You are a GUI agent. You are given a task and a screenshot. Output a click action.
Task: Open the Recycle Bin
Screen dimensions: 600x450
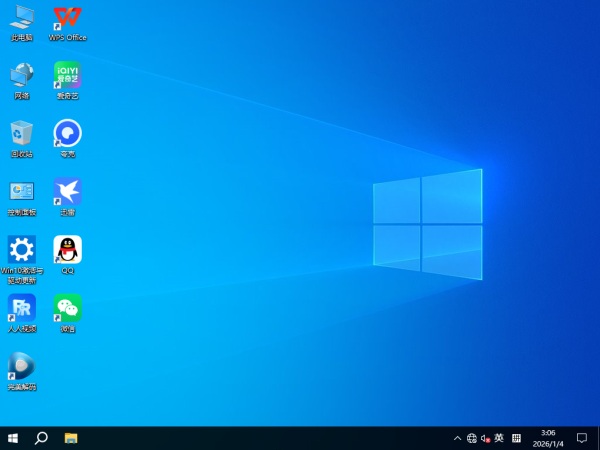click(22, 133)
